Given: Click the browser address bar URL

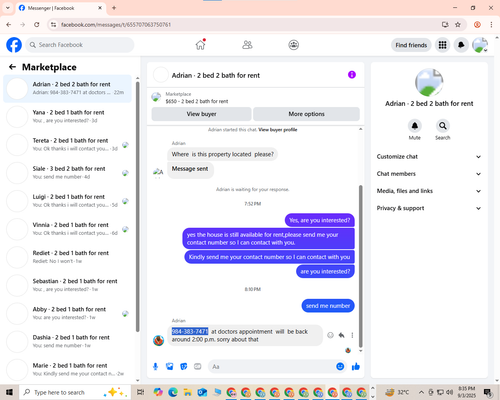Looking at the screenshot, I should pos(116,25).
